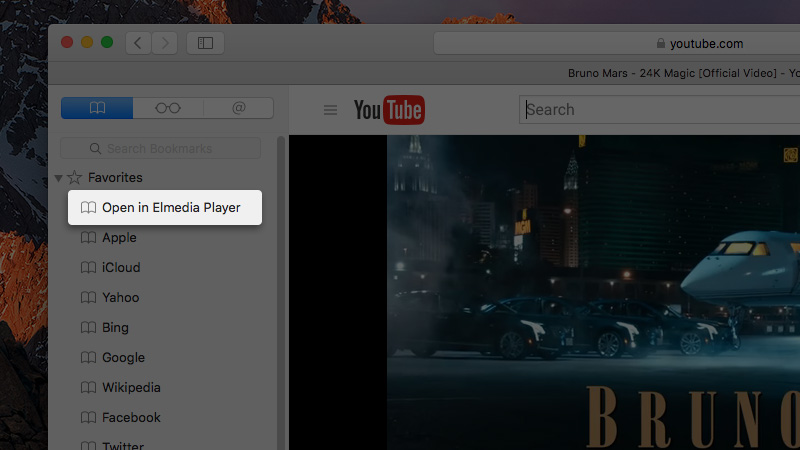
Task: Open the YouTube hamburger guide menu
Action: click(x=330, y=110)
